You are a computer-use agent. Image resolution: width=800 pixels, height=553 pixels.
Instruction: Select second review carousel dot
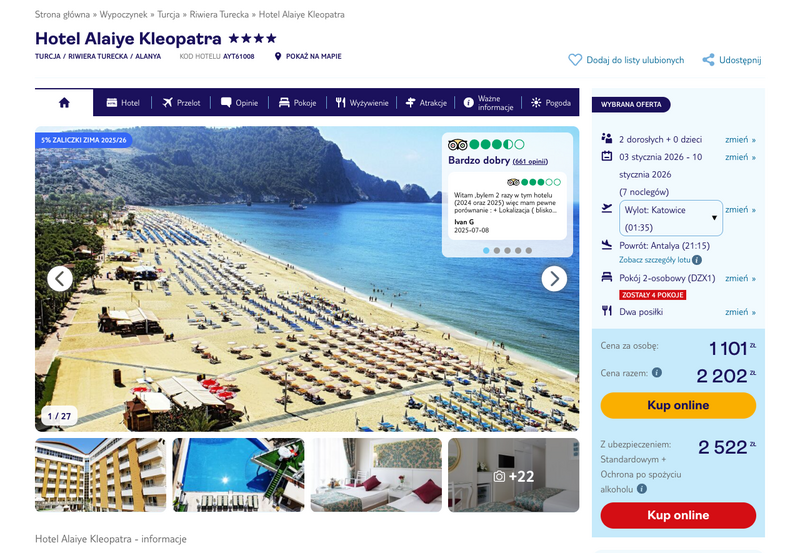(497, 250)
